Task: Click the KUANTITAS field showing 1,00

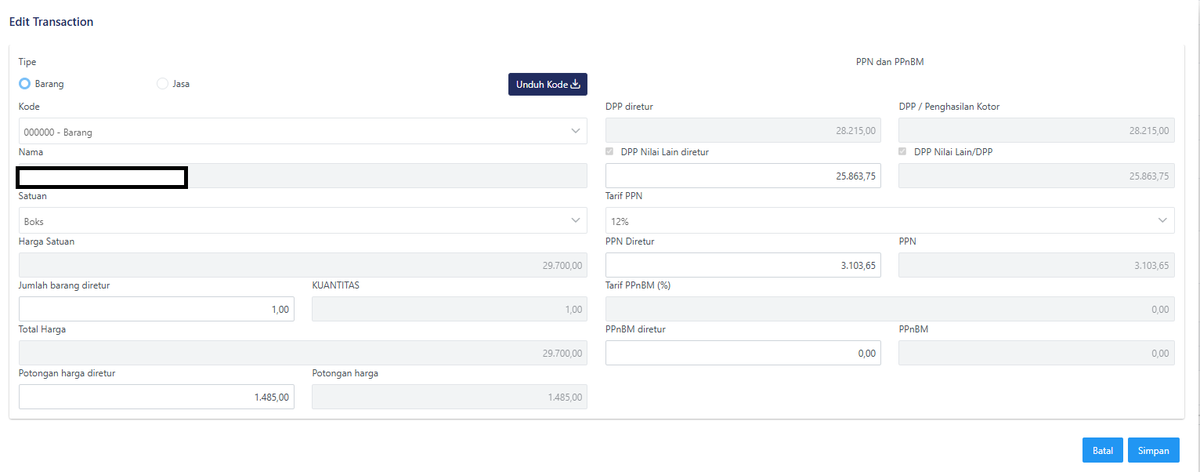Action: click(450, 309)
